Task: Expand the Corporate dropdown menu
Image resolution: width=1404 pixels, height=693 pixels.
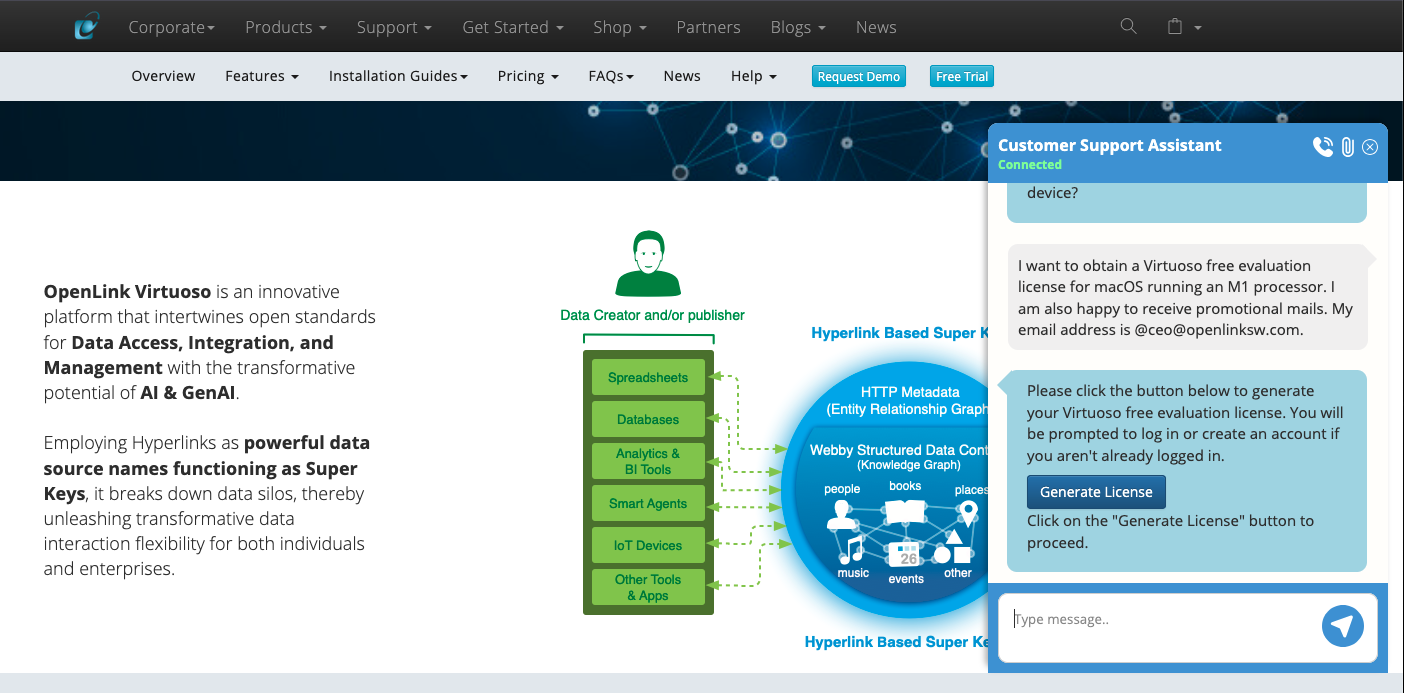Action: tap(171, 27)
